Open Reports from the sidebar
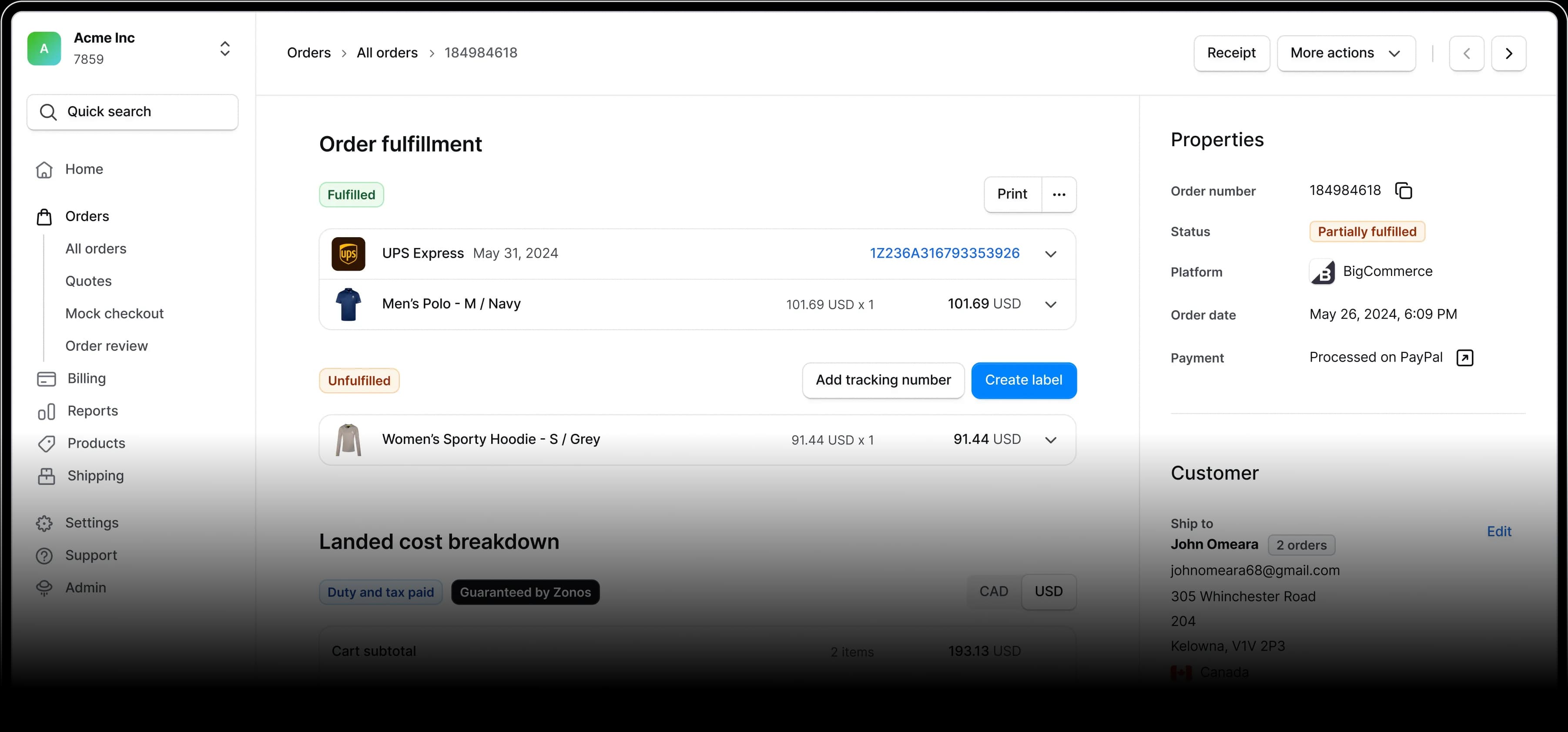Screen dimensions: 1568x732 pyautogui.click(x=93, y=411)
